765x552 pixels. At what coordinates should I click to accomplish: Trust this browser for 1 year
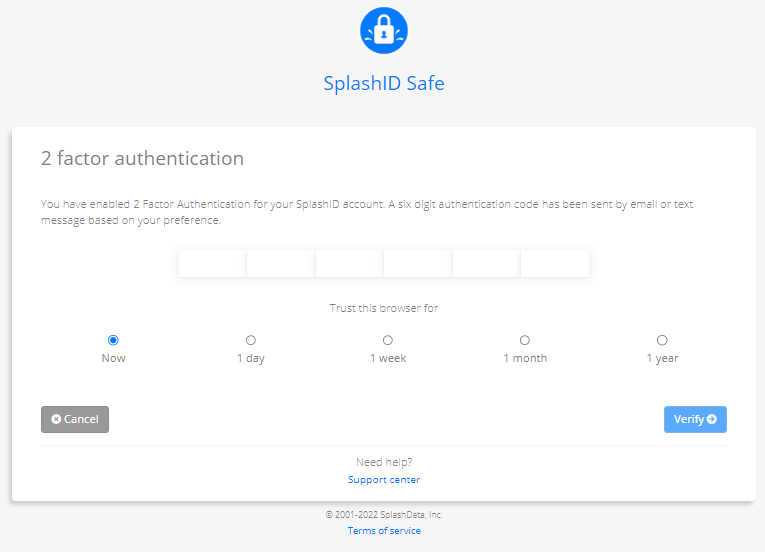[x=662, y=340]
